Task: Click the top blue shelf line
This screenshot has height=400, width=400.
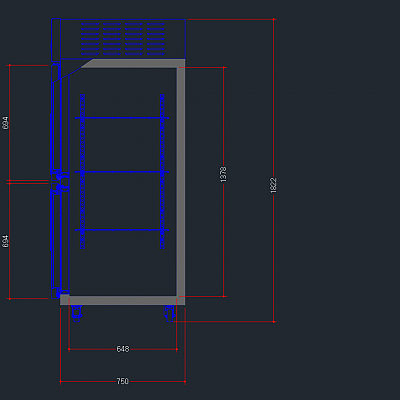Action: click(x=122, y=118)
